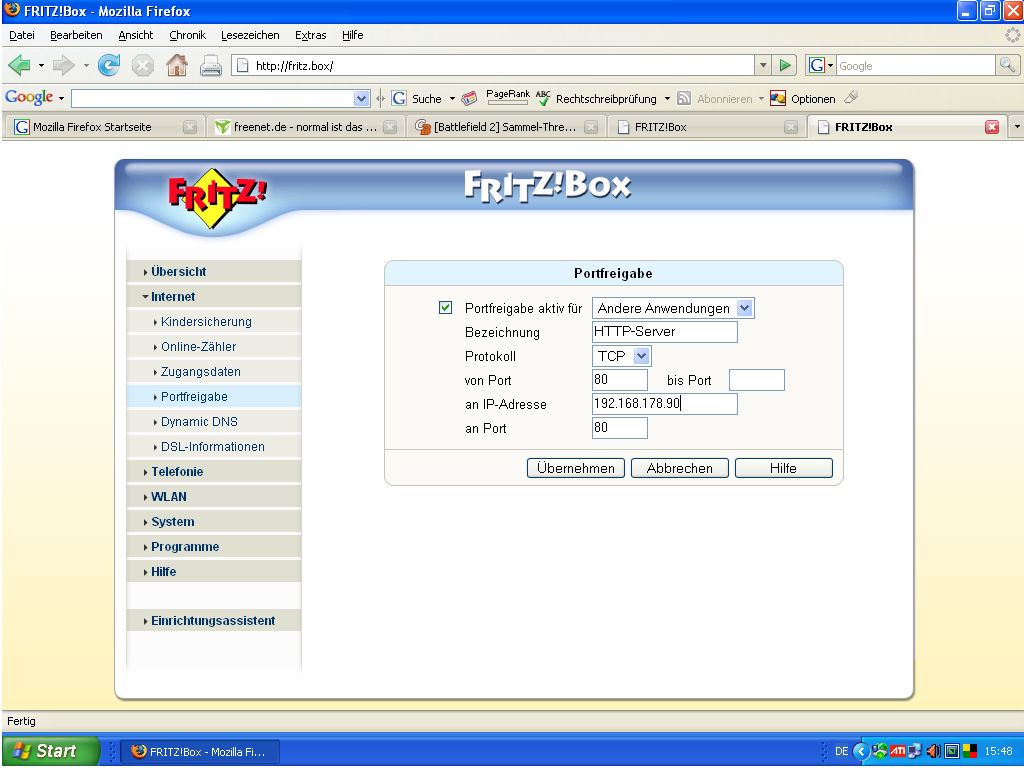Open the TCP protocol dropdown
This screenshot has width=1024, height=768.
pyautogui.click(x=621, y=356)
